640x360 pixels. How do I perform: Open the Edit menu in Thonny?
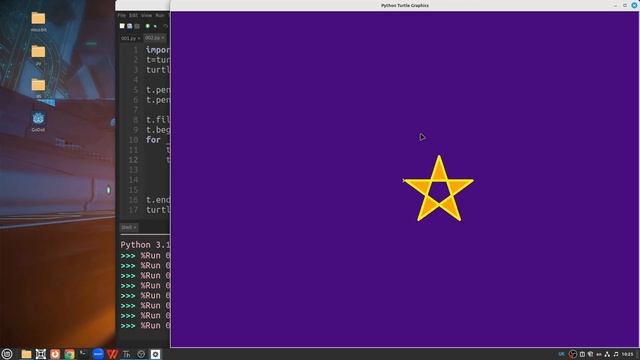click(133, 16)
